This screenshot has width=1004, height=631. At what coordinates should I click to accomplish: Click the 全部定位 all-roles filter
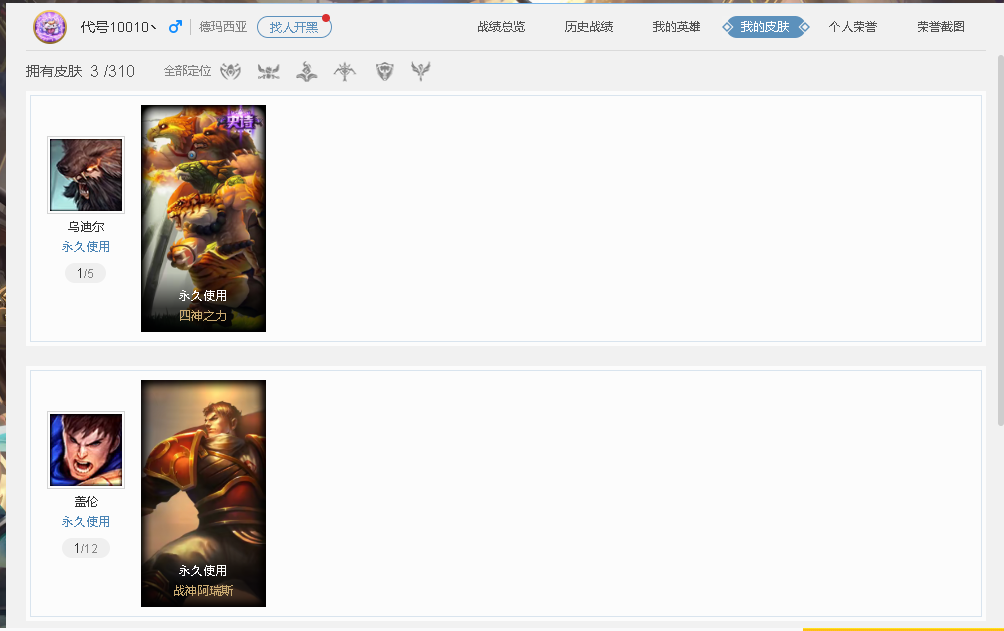187,71
